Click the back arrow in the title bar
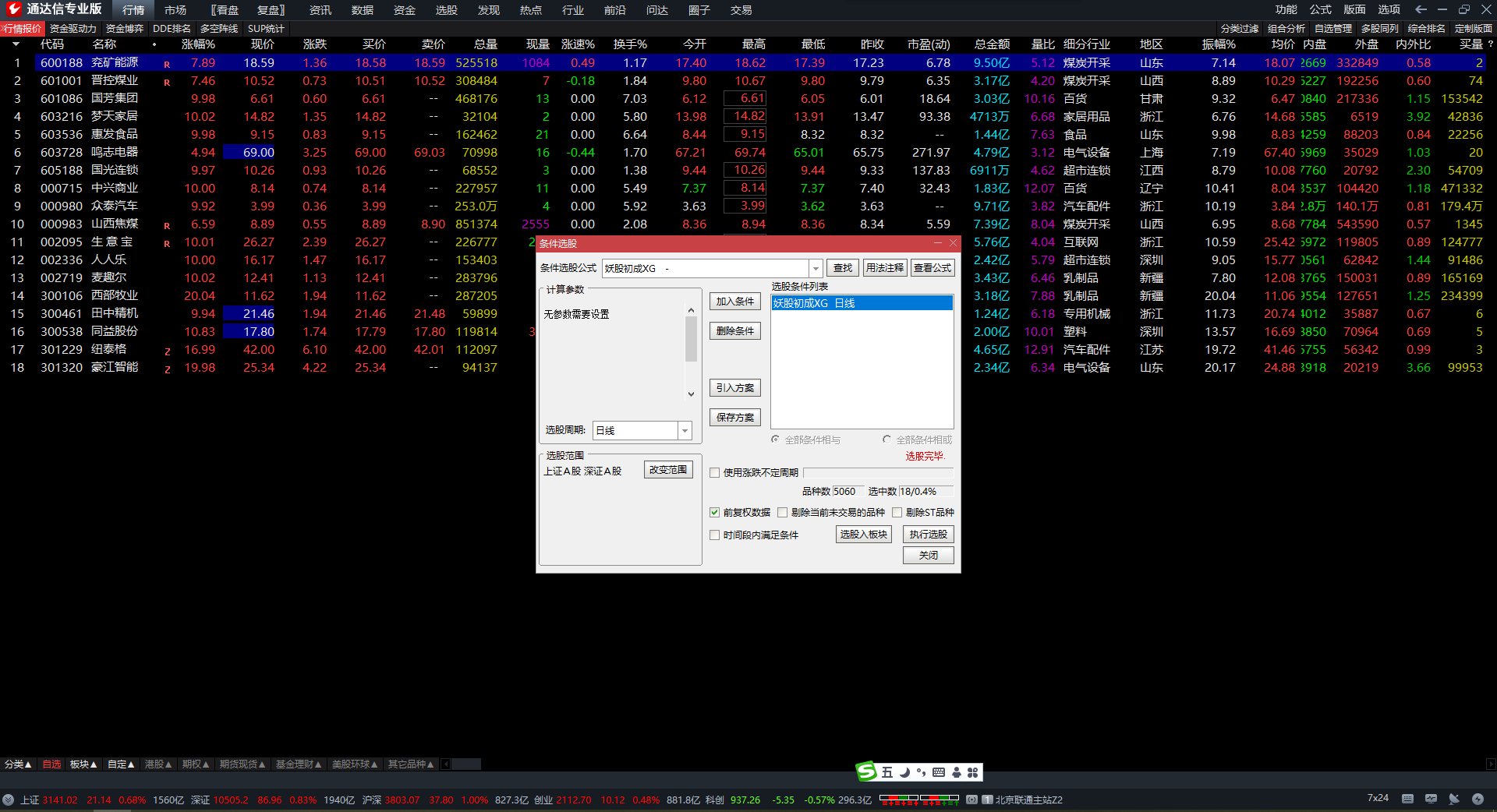 pyautogui.click(x=1421, y=9)
